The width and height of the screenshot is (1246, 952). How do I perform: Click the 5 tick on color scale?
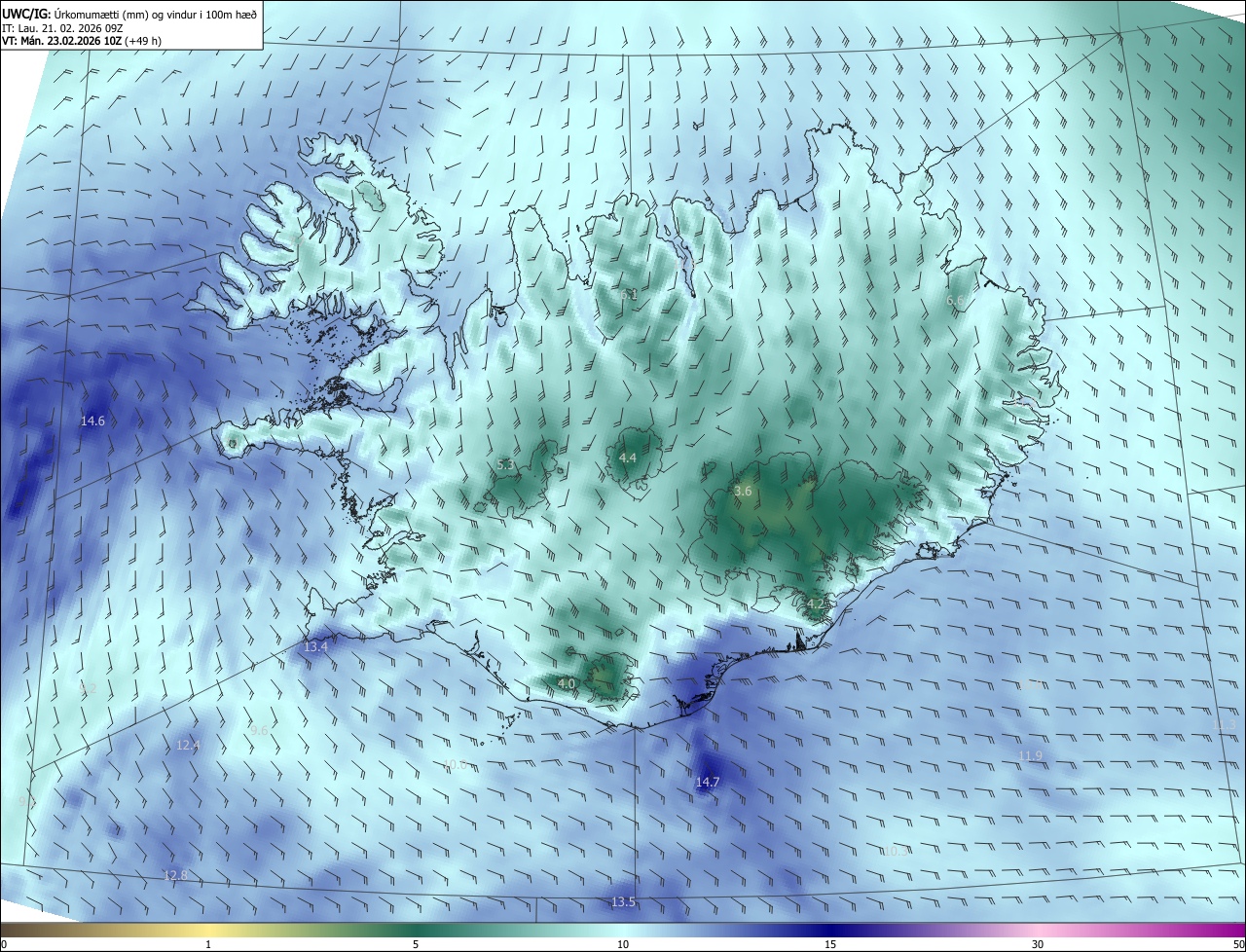(416, 945)
